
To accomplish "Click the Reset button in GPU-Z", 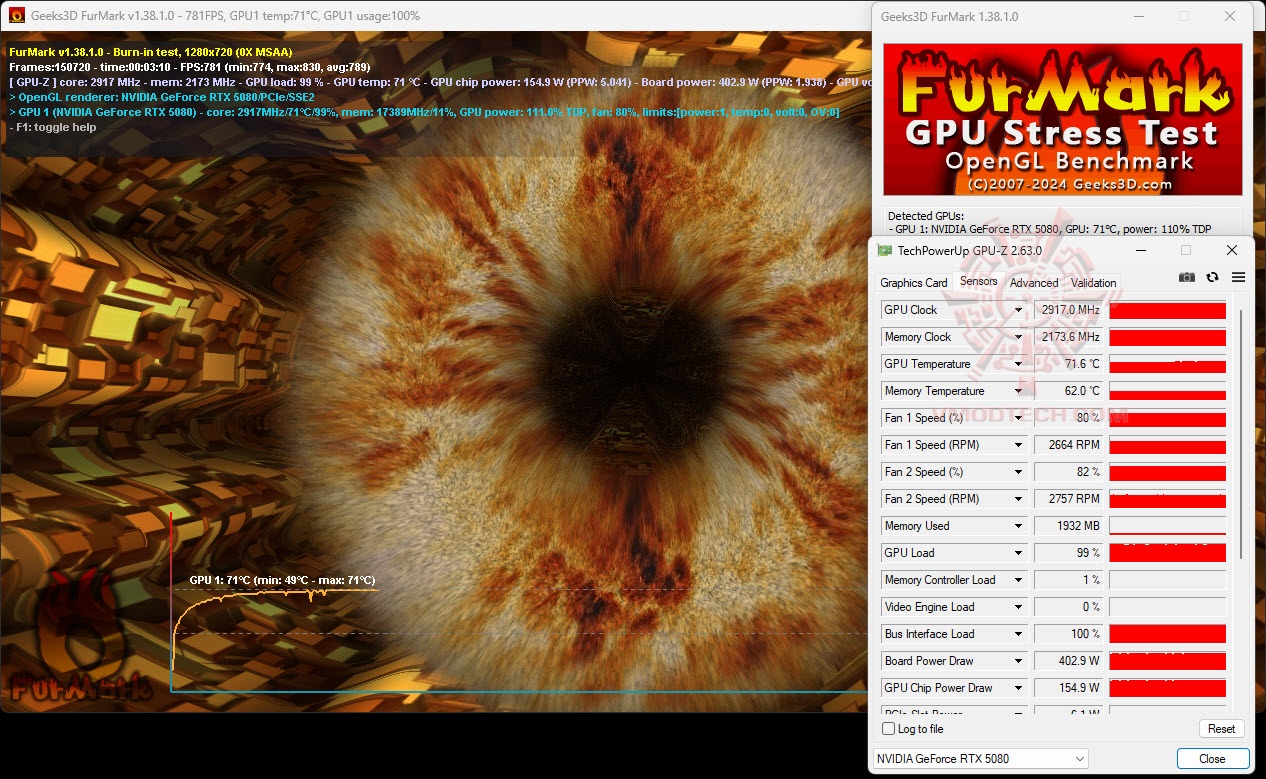I will coord(1221,729).
